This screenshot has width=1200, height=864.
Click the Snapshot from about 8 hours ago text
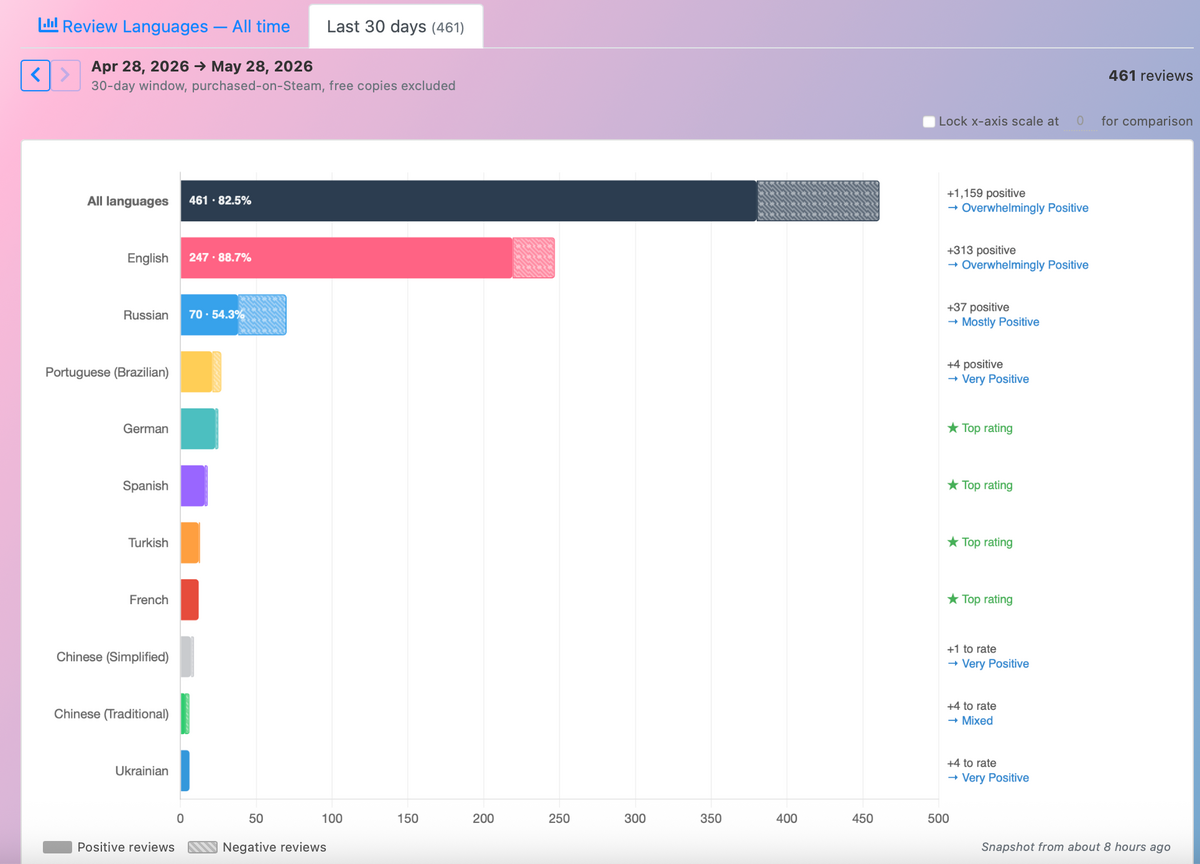pyautogui.click(x=1076, y=847)
